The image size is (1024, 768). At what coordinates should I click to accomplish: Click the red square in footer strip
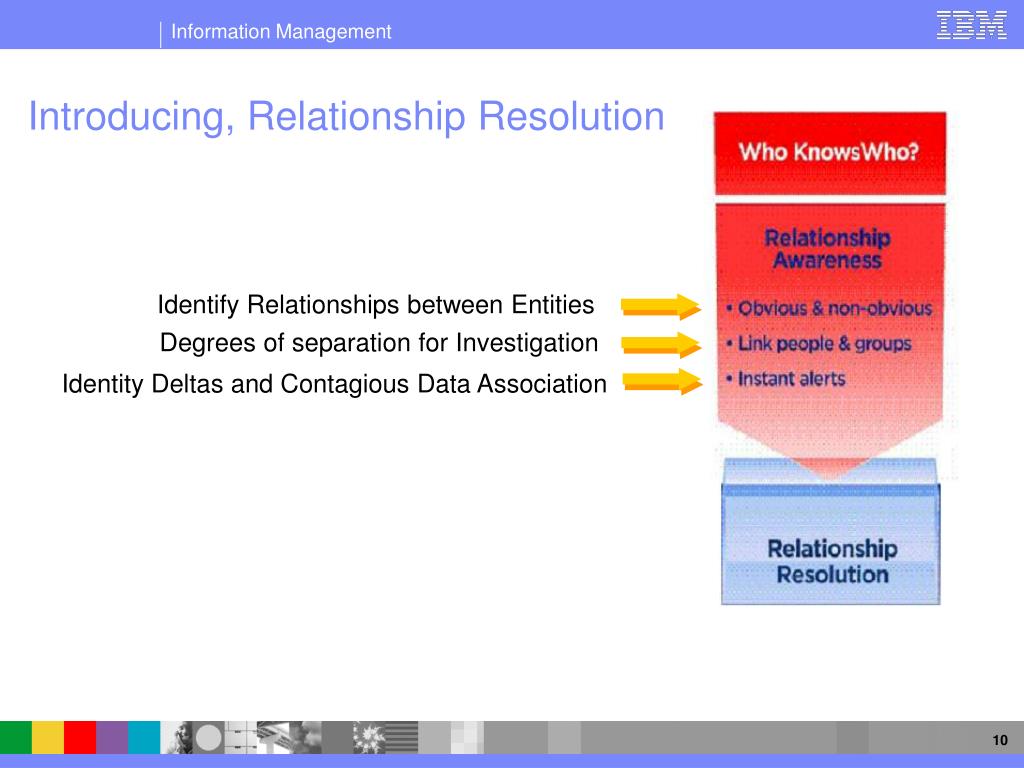[x=80, y=738]
